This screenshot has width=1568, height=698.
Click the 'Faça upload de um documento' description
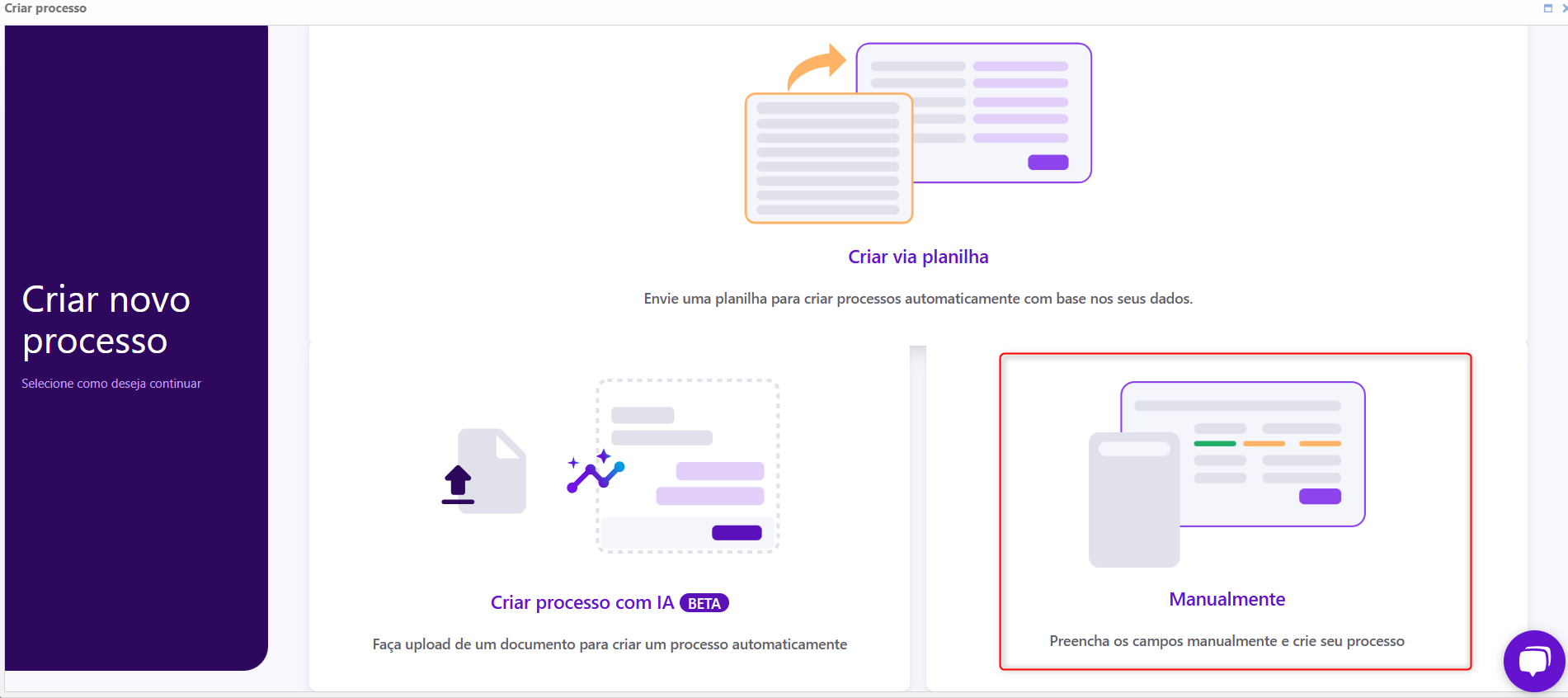[x=610, y=644]
